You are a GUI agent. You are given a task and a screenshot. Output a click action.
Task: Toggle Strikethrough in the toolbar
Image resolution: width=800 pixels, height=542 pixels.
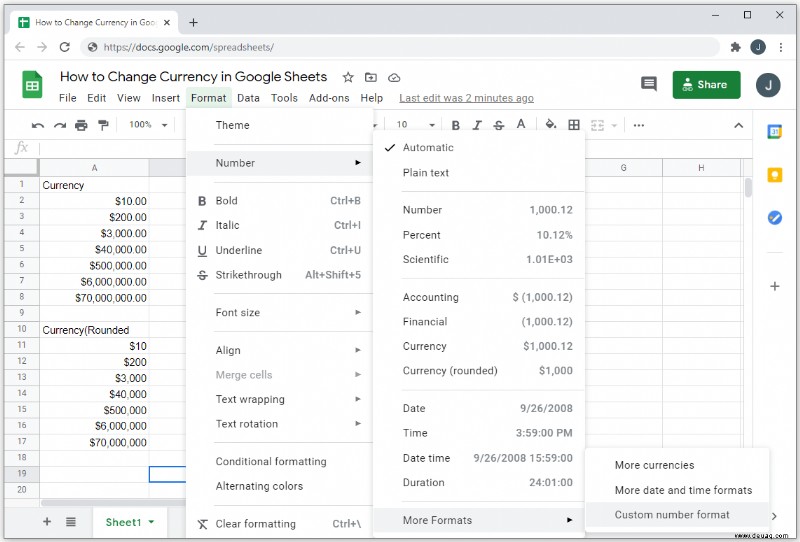[x=498, y=125]
